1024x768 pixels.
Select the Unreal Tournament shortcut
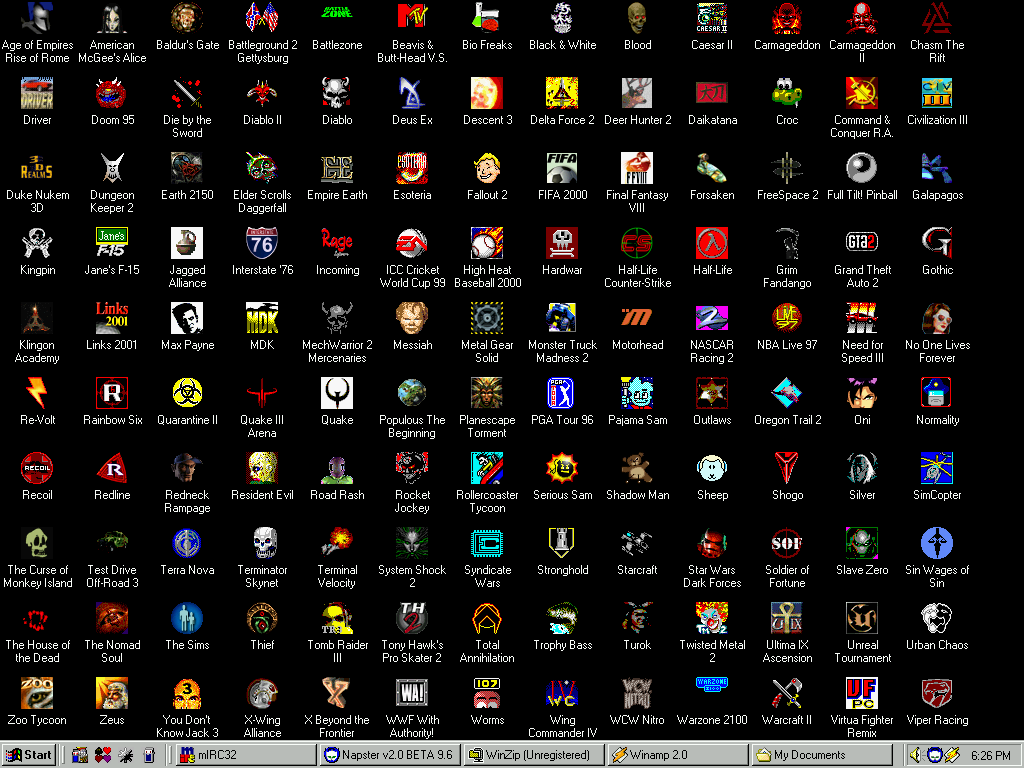pyautogui.click(x=862, y=618)
